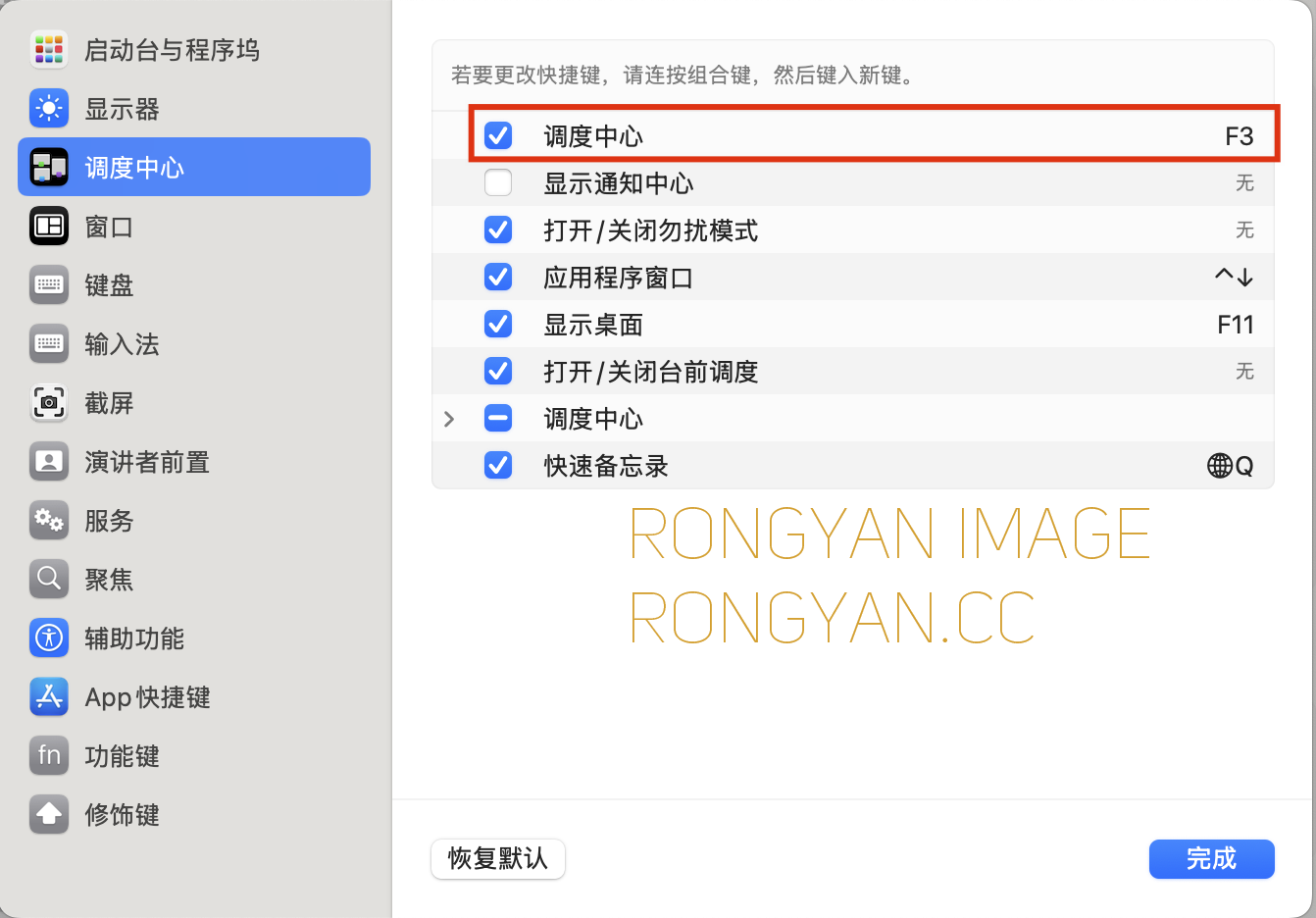1316x918 pixels.
Task: Click the 窗口 layout icon
Action: tap(49, 226)
